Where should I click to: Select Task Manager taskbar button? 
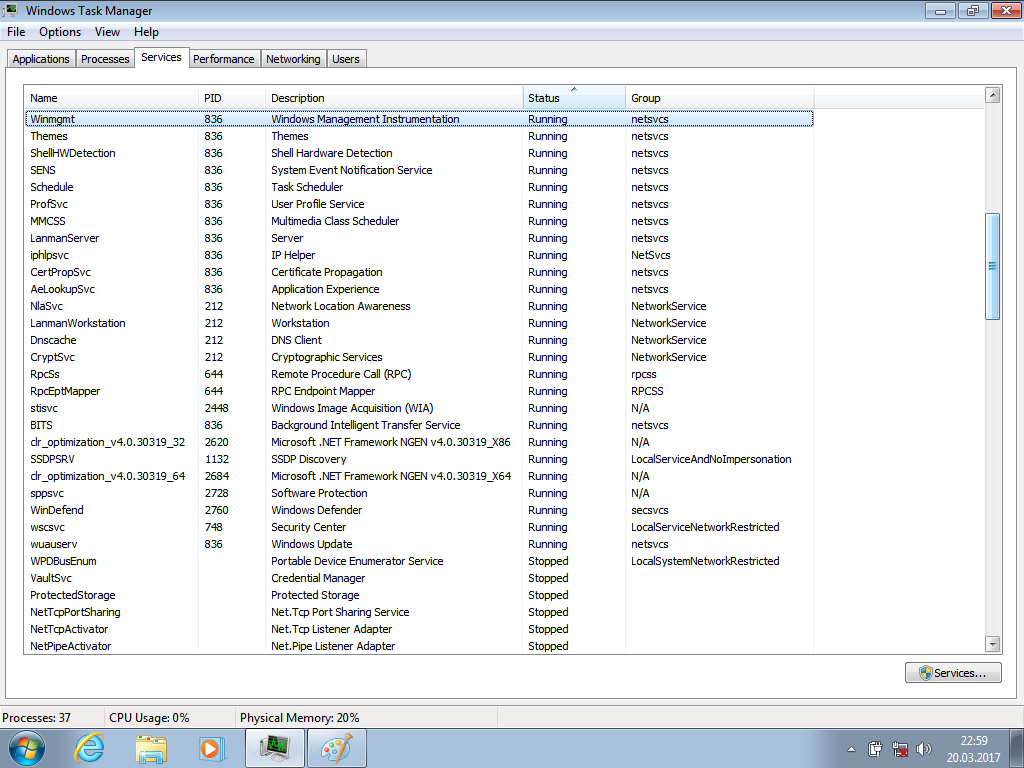[275, 748]
